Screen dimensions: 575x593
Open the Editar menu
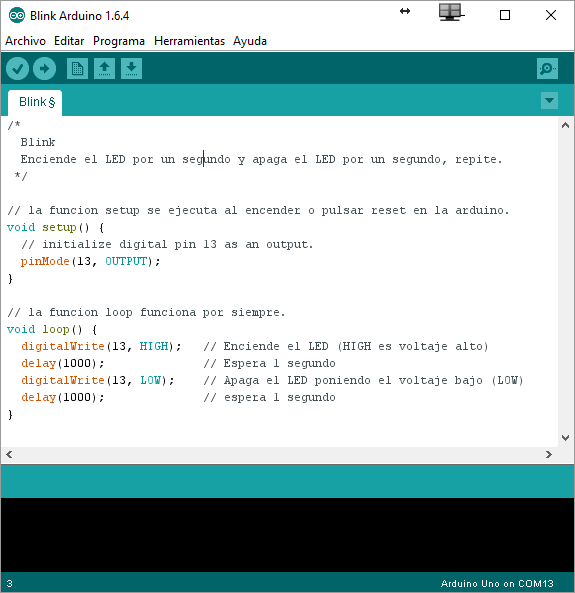(x=69, y=41)
